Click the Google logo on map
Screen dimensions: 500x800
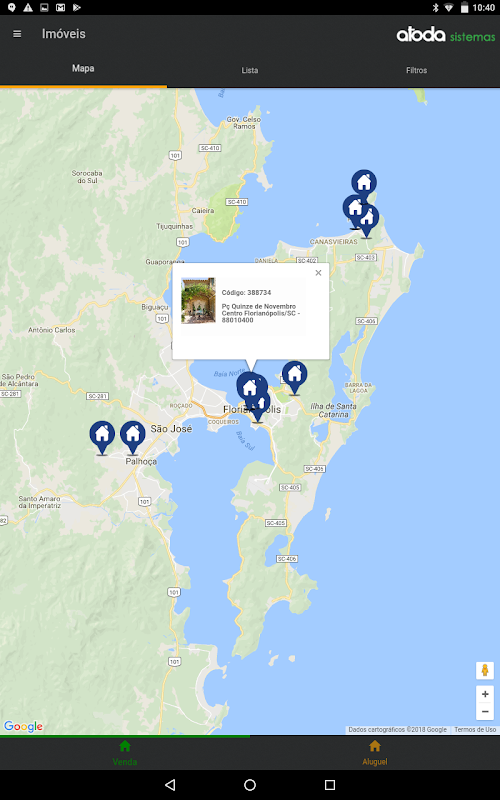point(23,727)
